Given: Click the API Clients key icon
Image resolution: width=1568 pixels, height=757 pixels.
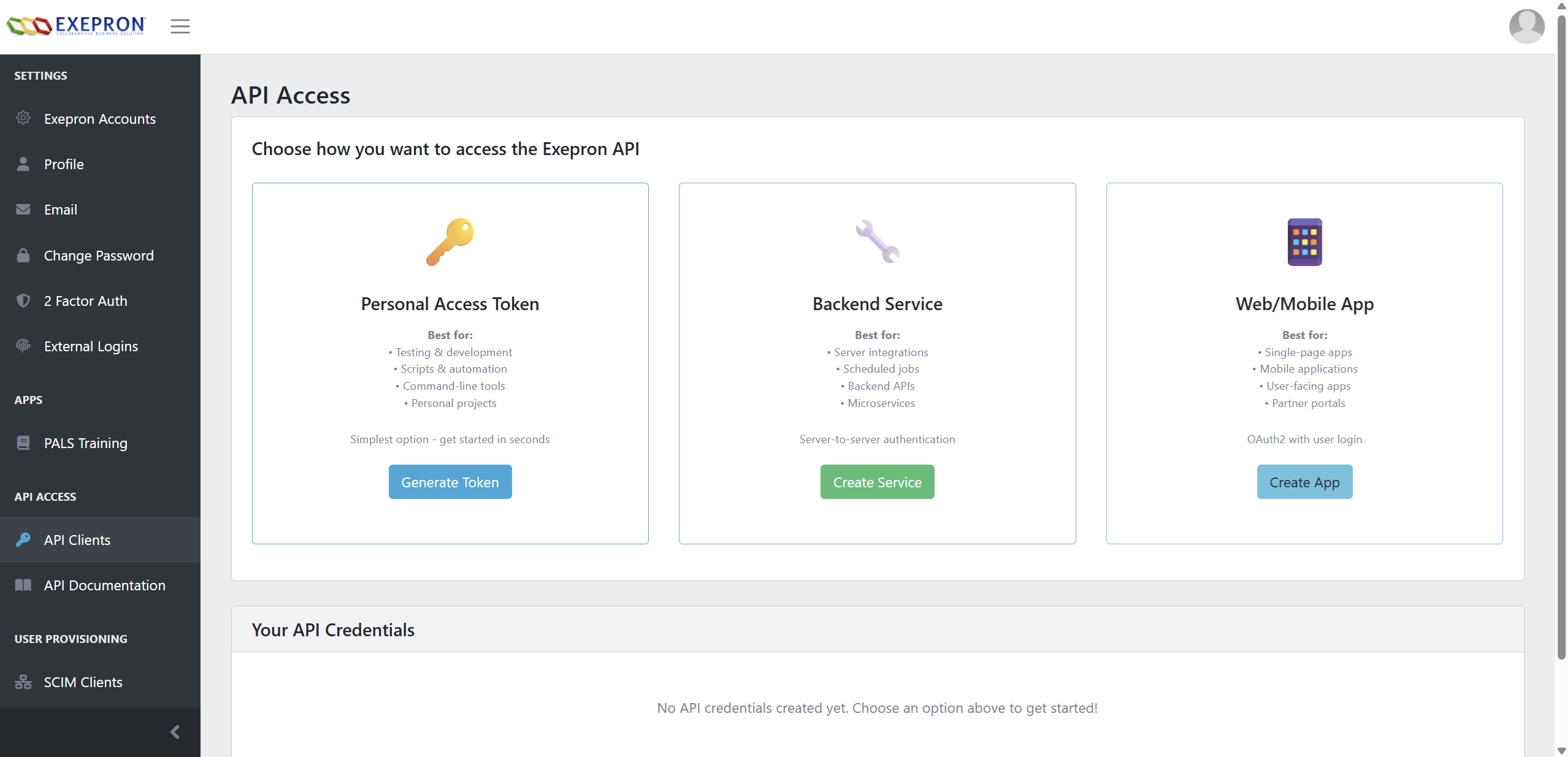Looking at the screenshot, I should tap(23, 539).
